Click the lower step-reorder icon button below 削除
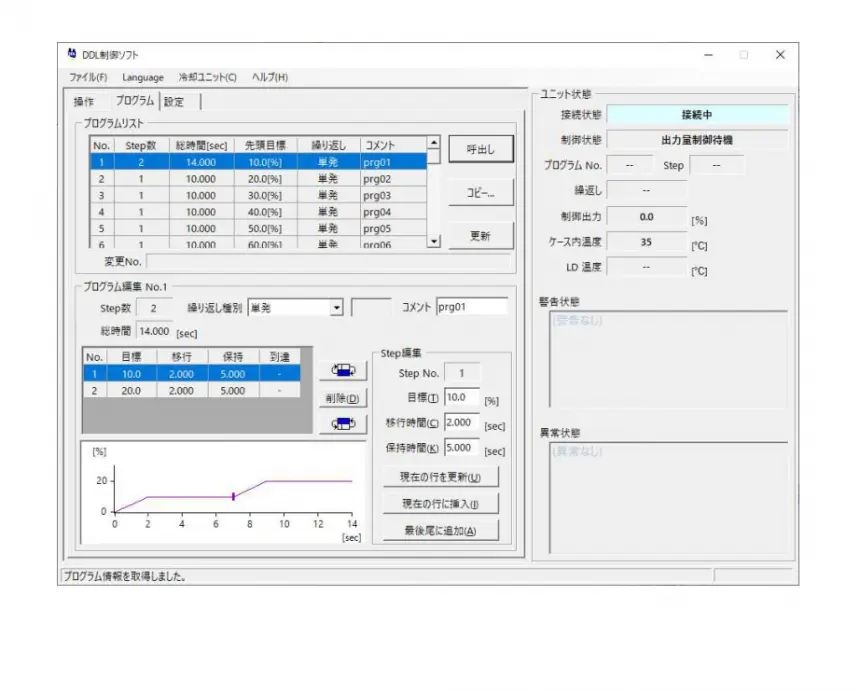This screenshot has width=860, height=692. (343, 424)
